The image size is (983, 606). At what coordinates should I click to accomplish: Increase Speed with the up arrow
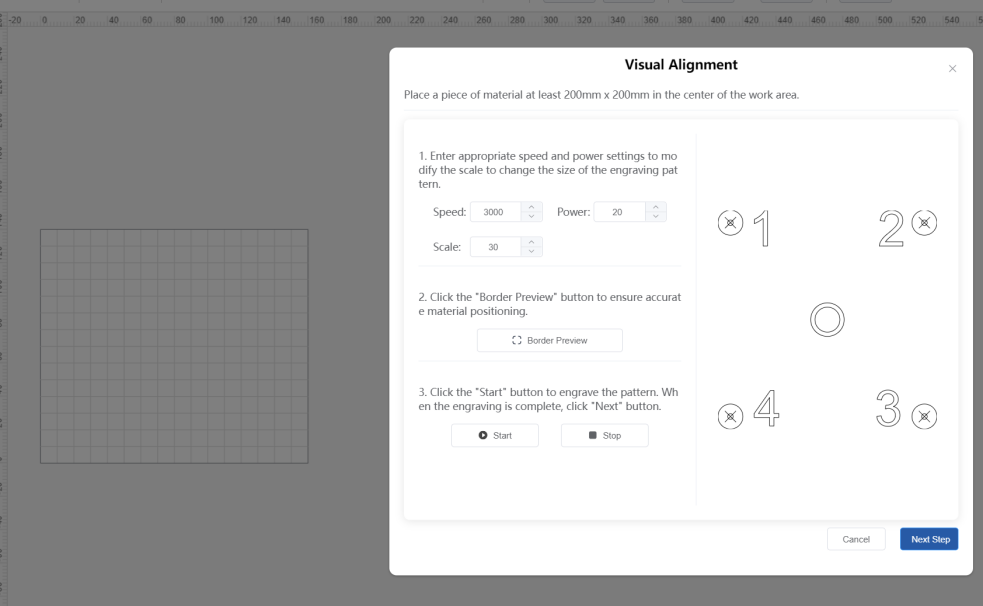tap(531, 207)
